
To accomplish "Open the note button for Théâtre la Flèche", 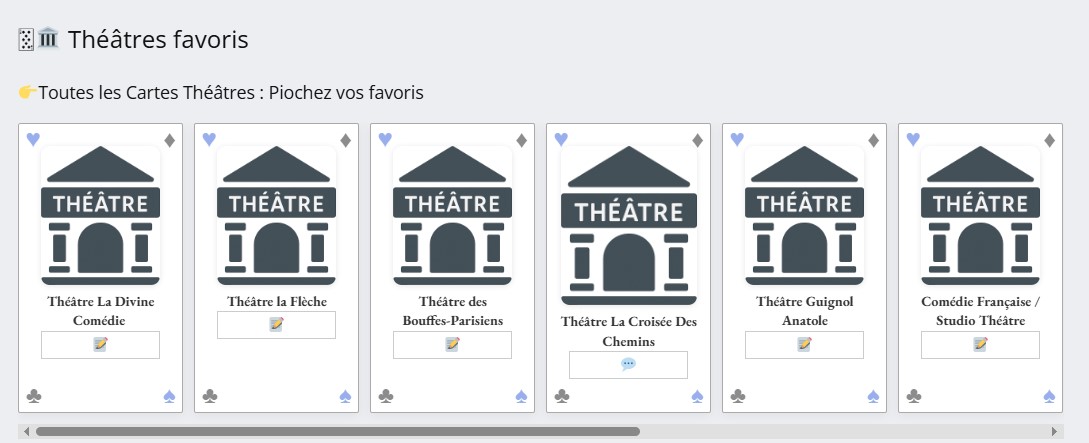I will pyautogui.click(x=276, y=325).
